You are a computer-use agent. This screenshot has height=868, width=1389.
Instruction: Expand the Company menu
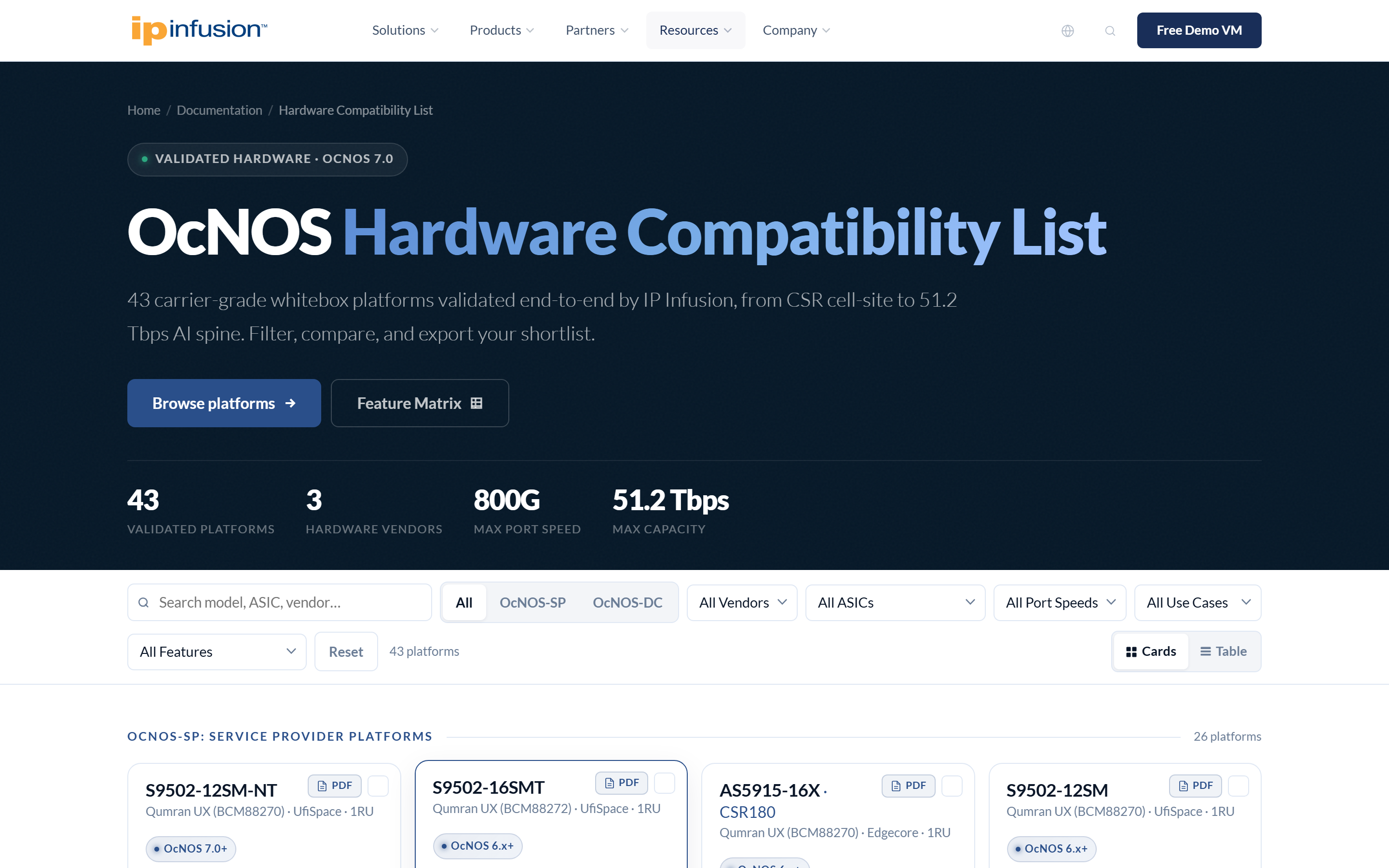coord(796,30)
